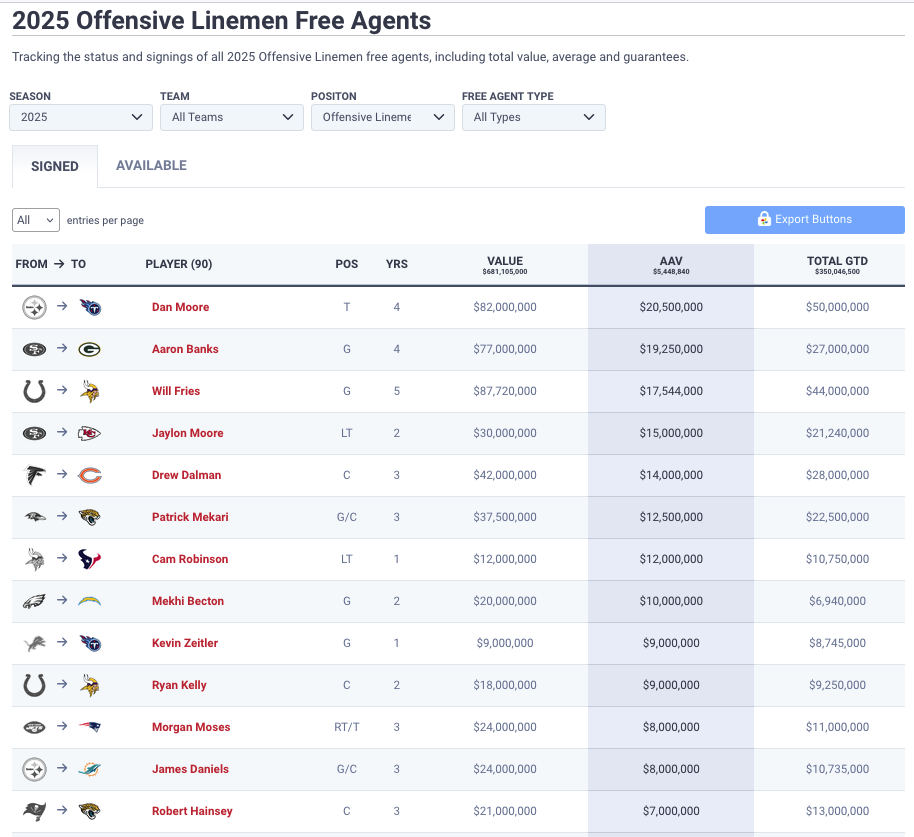Screen dimensions: 914x837
Task: Open Robert Hainsey's player page
Action: tap(192, 811)
